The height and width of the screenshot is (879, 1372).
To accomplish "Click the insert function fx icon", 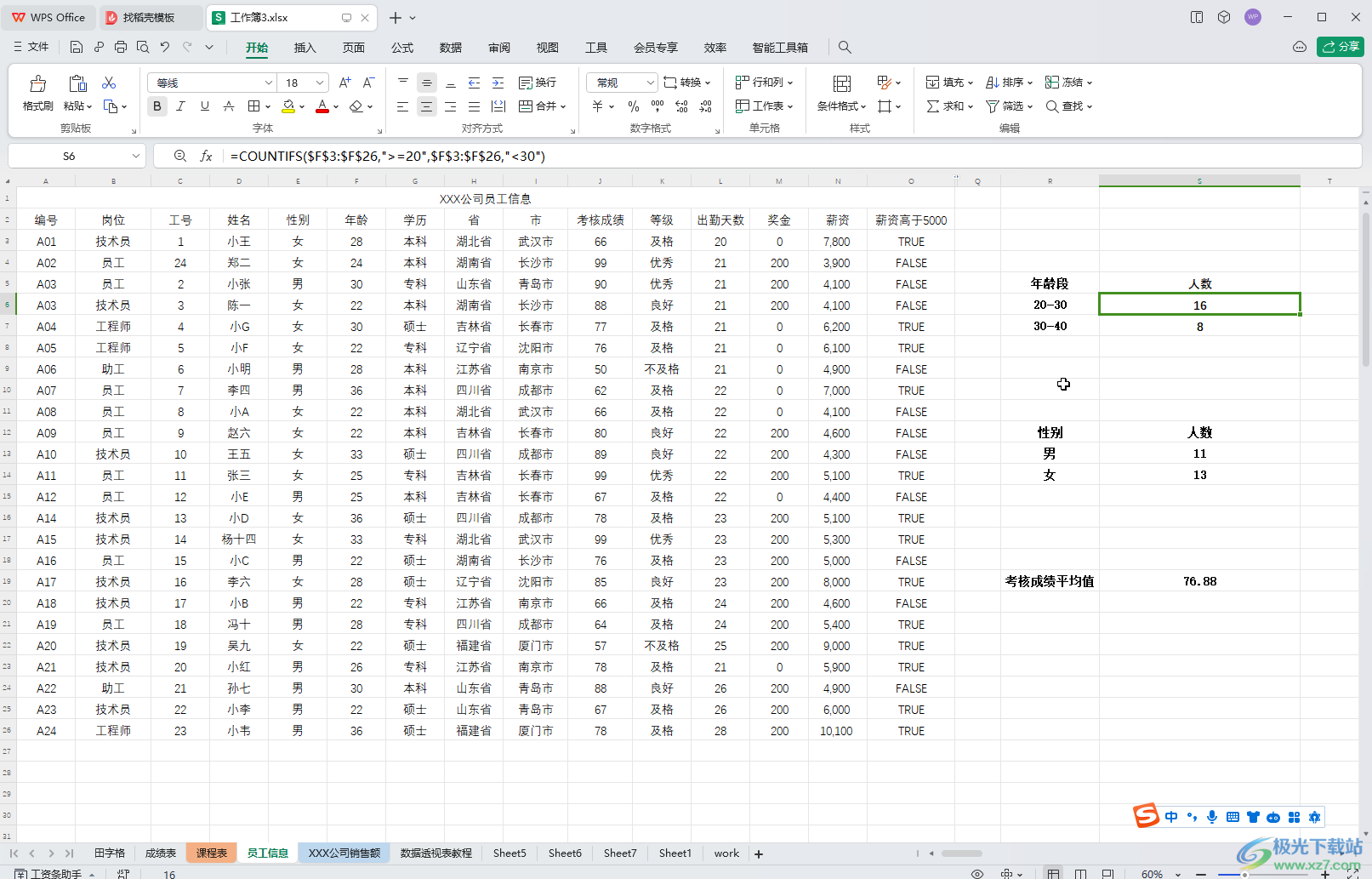I will (206, 156).
